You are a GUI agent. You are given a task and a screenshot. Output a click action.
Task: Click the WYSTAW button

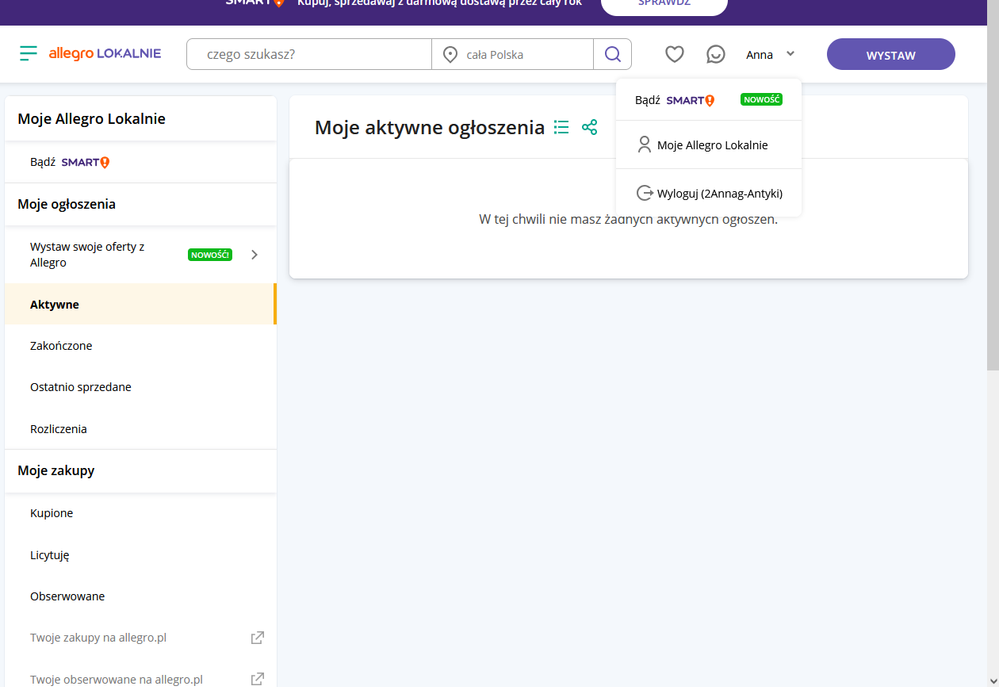click(x=891, y=54)
